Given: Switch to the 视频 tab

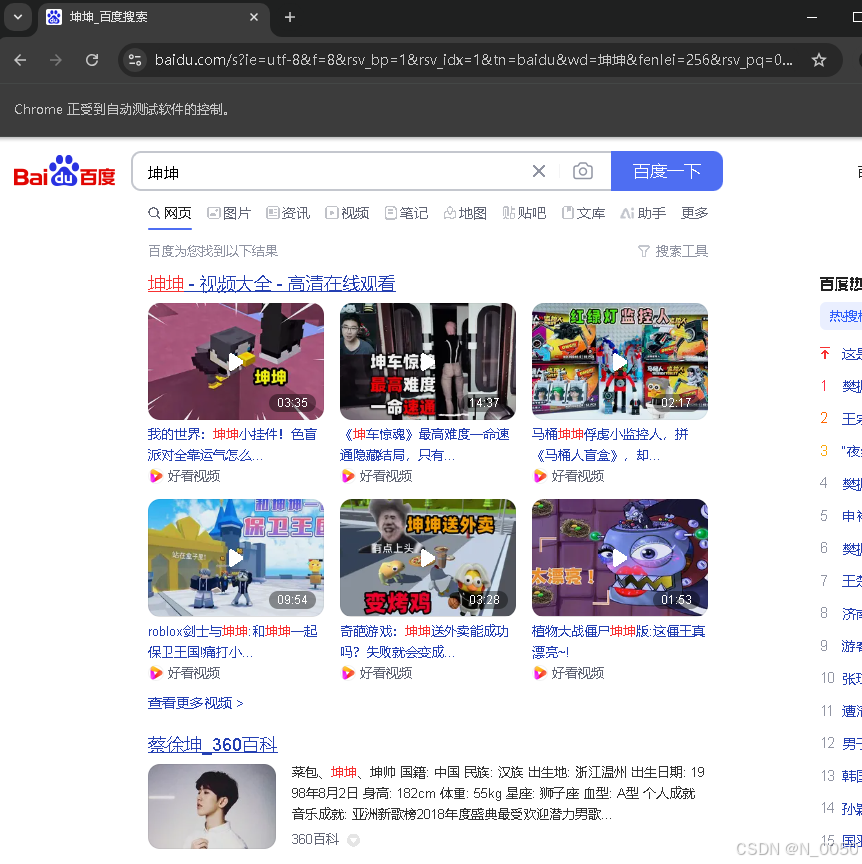Looking at the screenshot, I should click(347, 213).
